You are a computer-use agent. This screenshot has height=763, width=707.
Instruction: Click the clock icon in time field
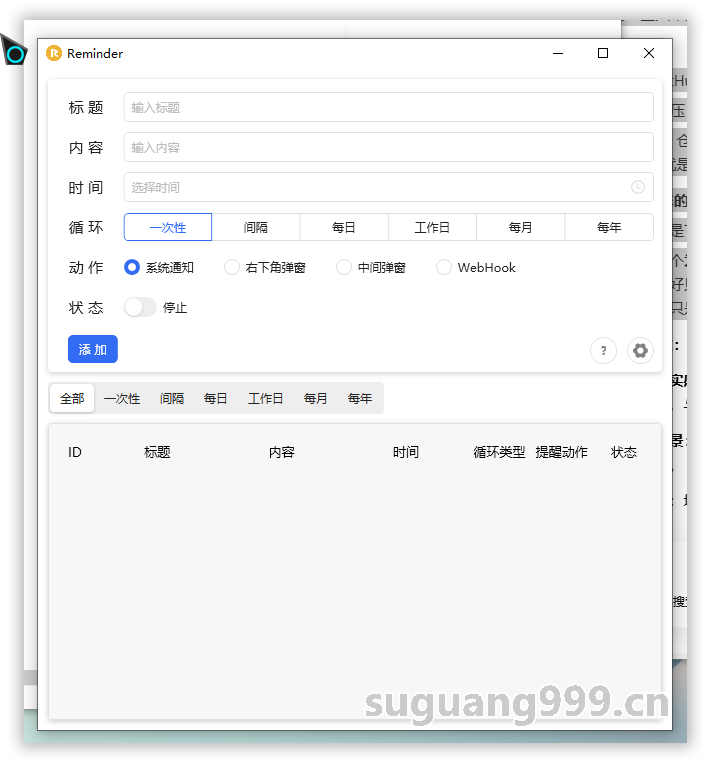(638, 187)
